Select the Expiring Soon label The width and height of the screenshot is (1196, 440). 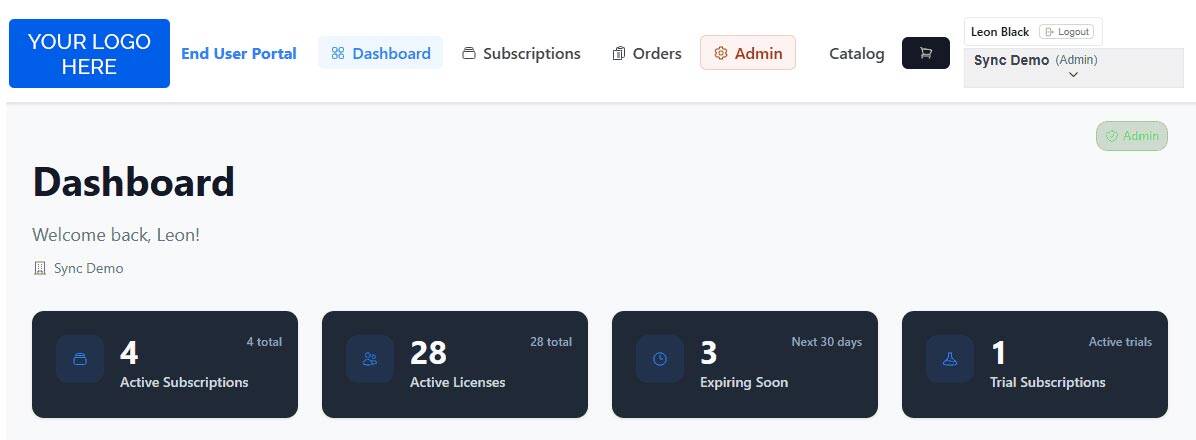[x=744, y=382]
